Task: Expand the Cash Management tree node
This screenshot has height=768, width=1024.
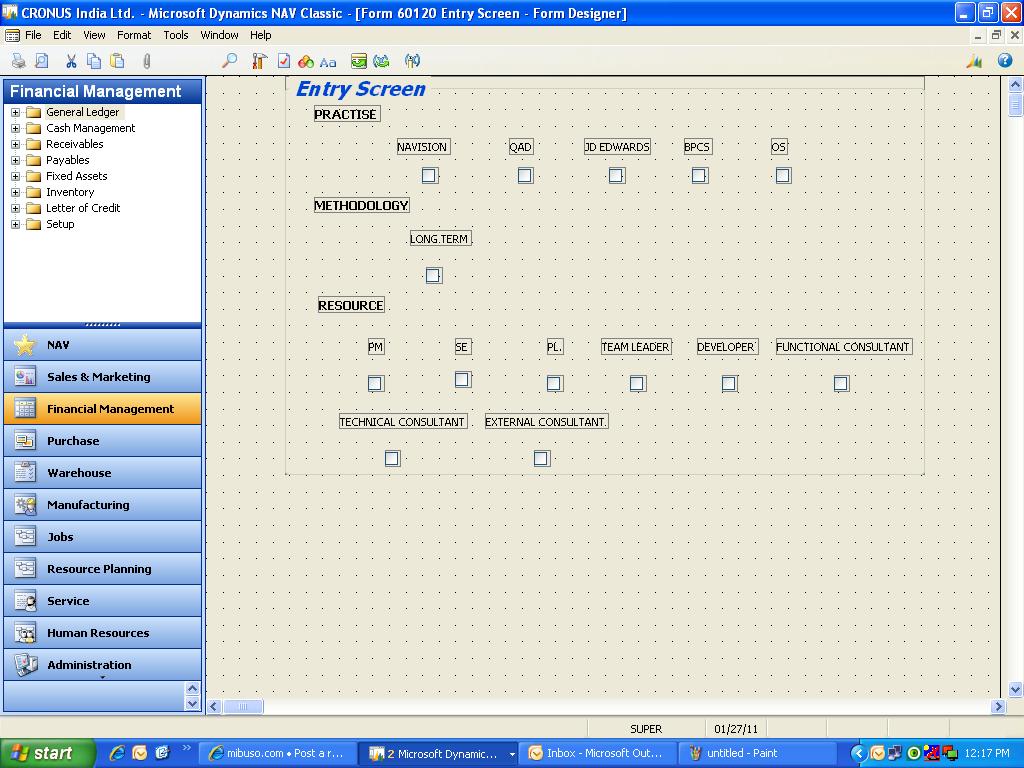Action: 16,128
